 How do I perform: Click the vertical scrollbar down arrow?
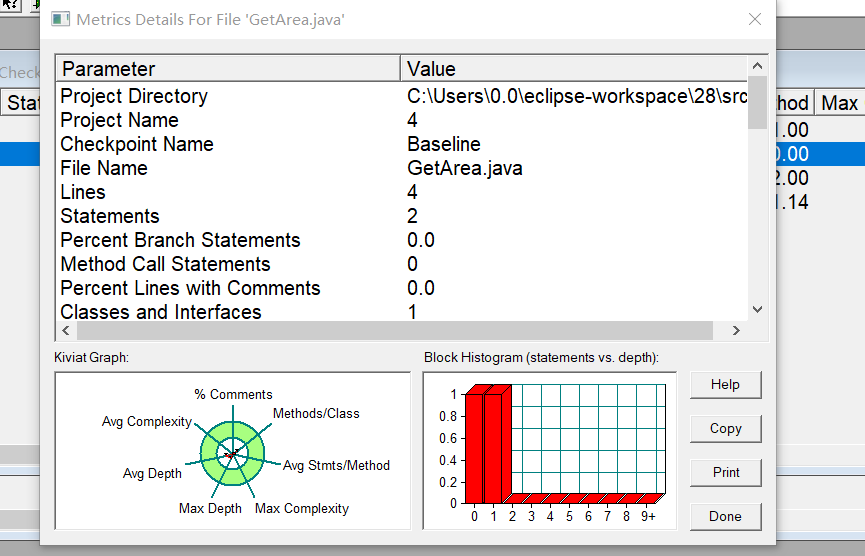(x=757, y=309)
